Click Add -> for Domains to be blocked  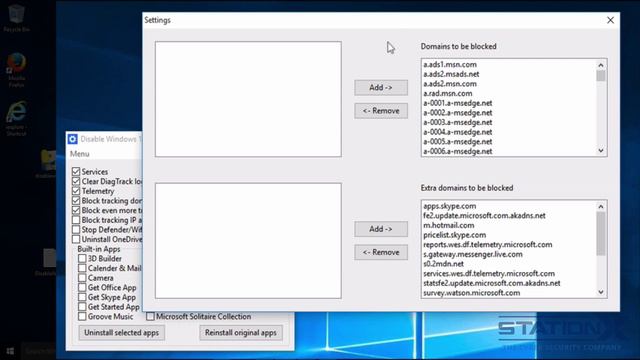(381, 87)
